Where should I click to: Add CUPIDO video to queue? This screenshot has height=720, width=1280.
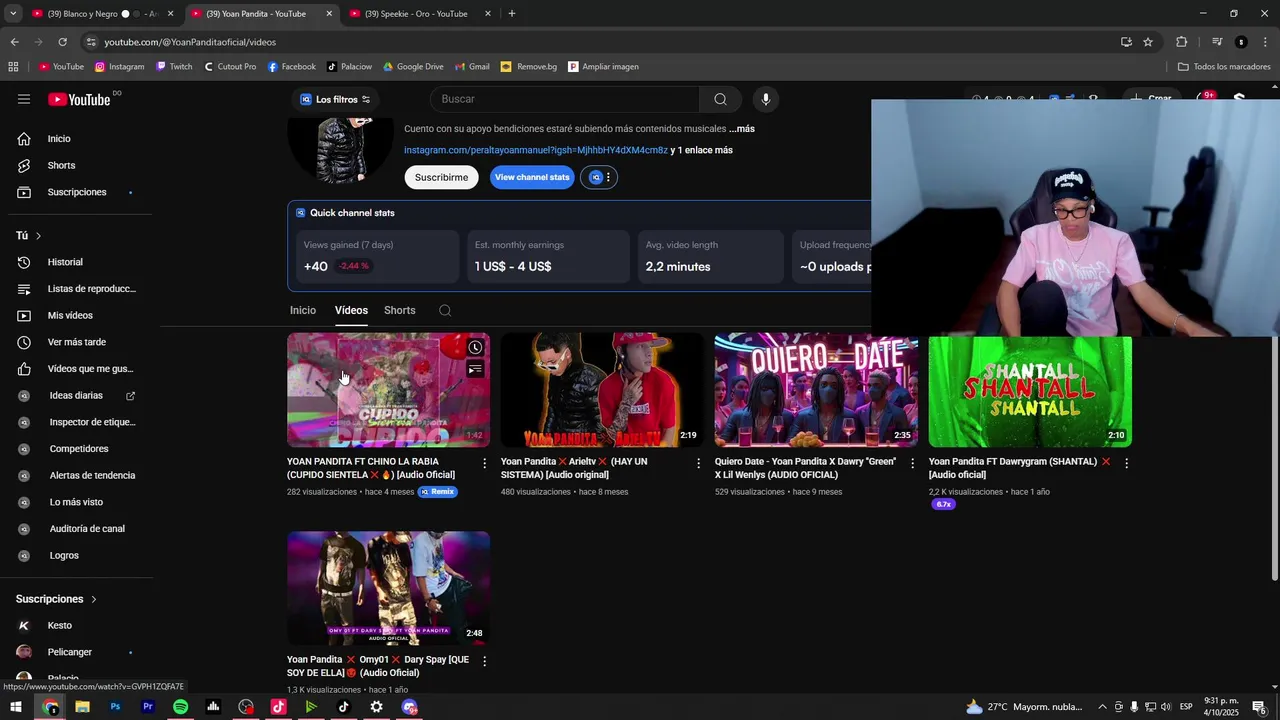click(476, 370)
